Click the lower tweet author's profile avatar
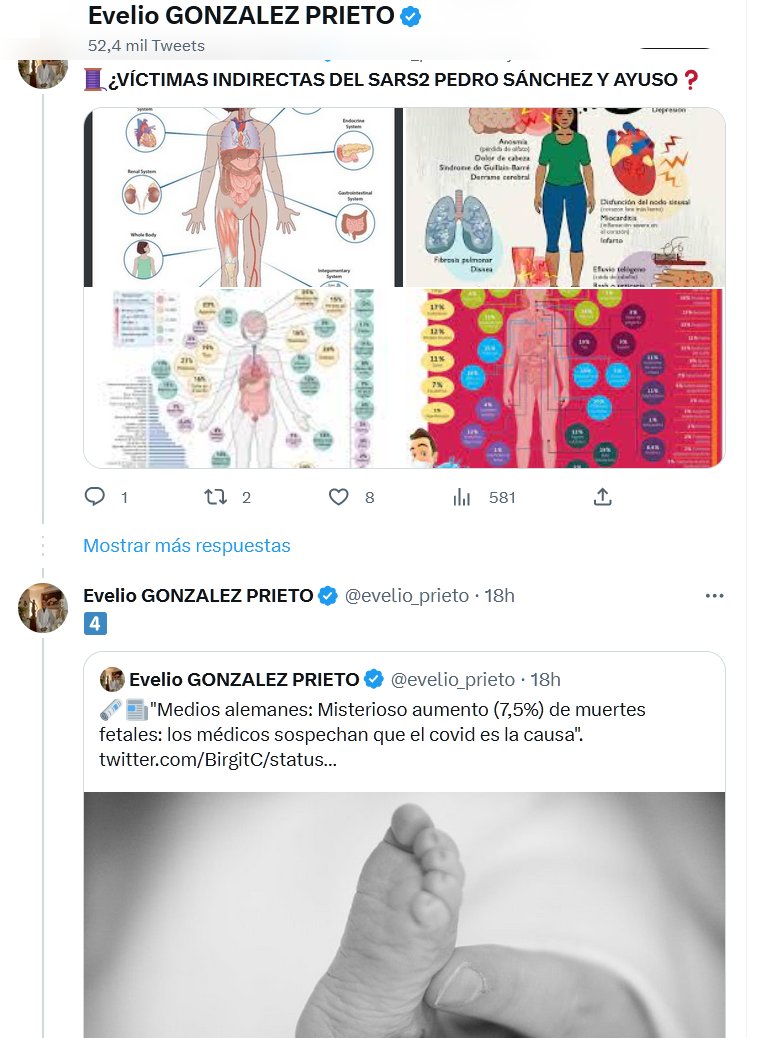 click(x=43, y=608)
